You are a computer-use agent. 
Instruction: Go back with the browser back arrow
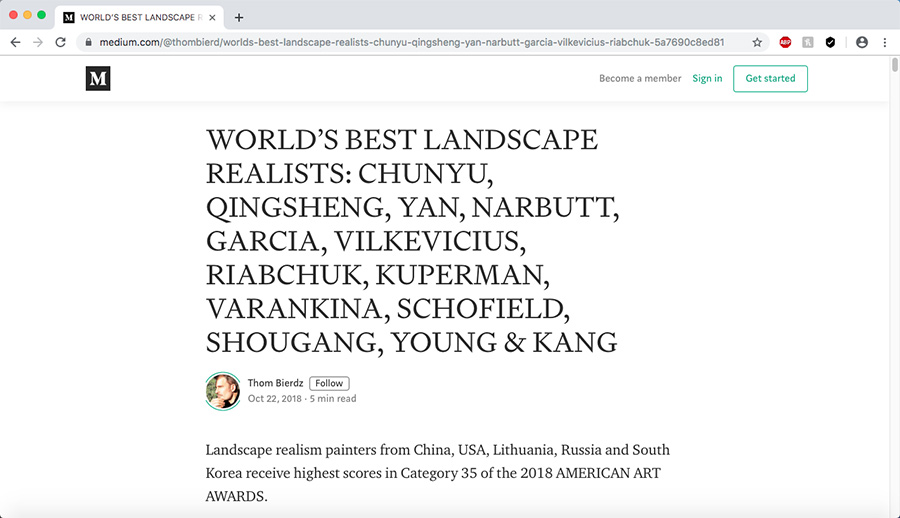(x=15, y=42)
